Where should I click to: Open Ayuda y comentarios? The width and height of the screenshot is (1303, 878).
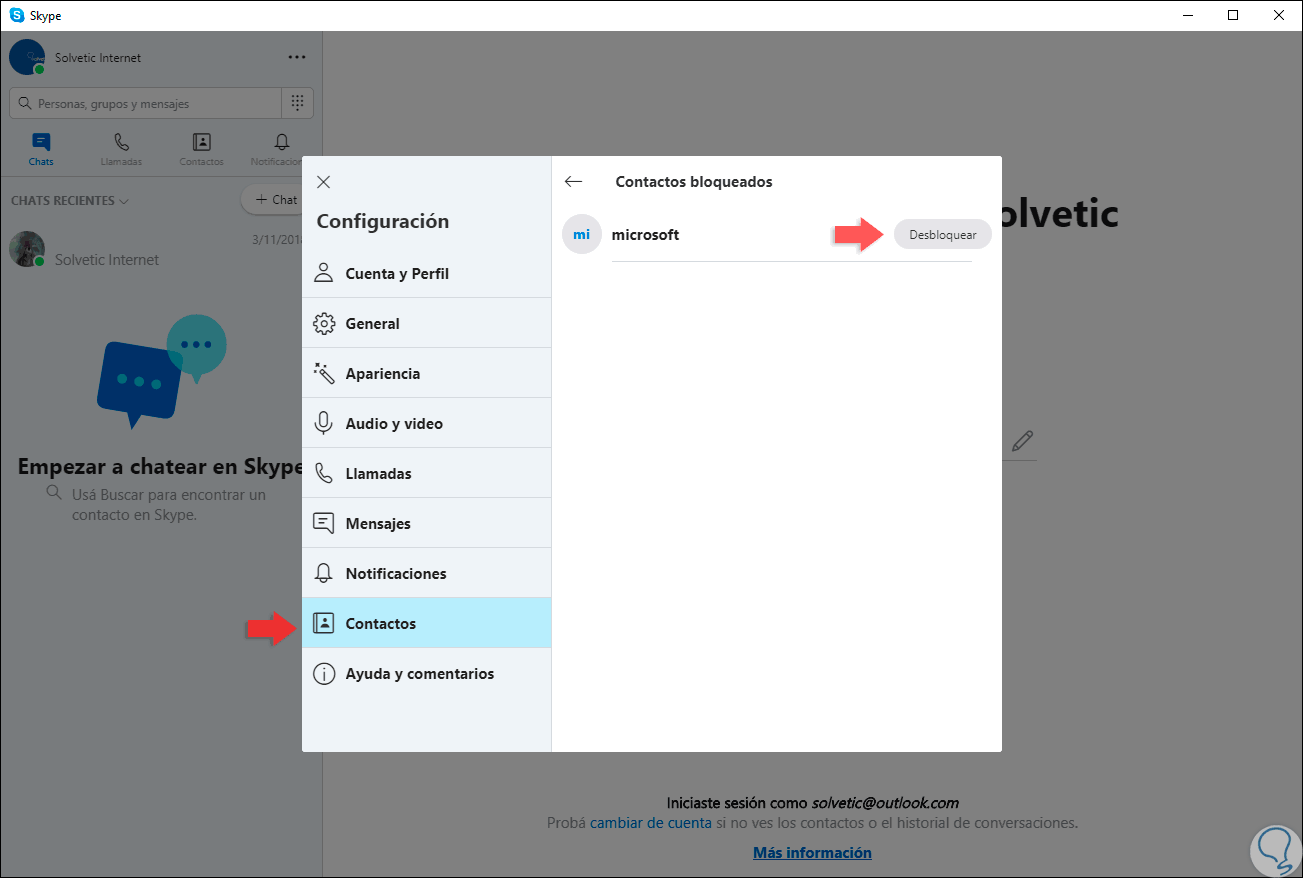click(x=426, y=673)
